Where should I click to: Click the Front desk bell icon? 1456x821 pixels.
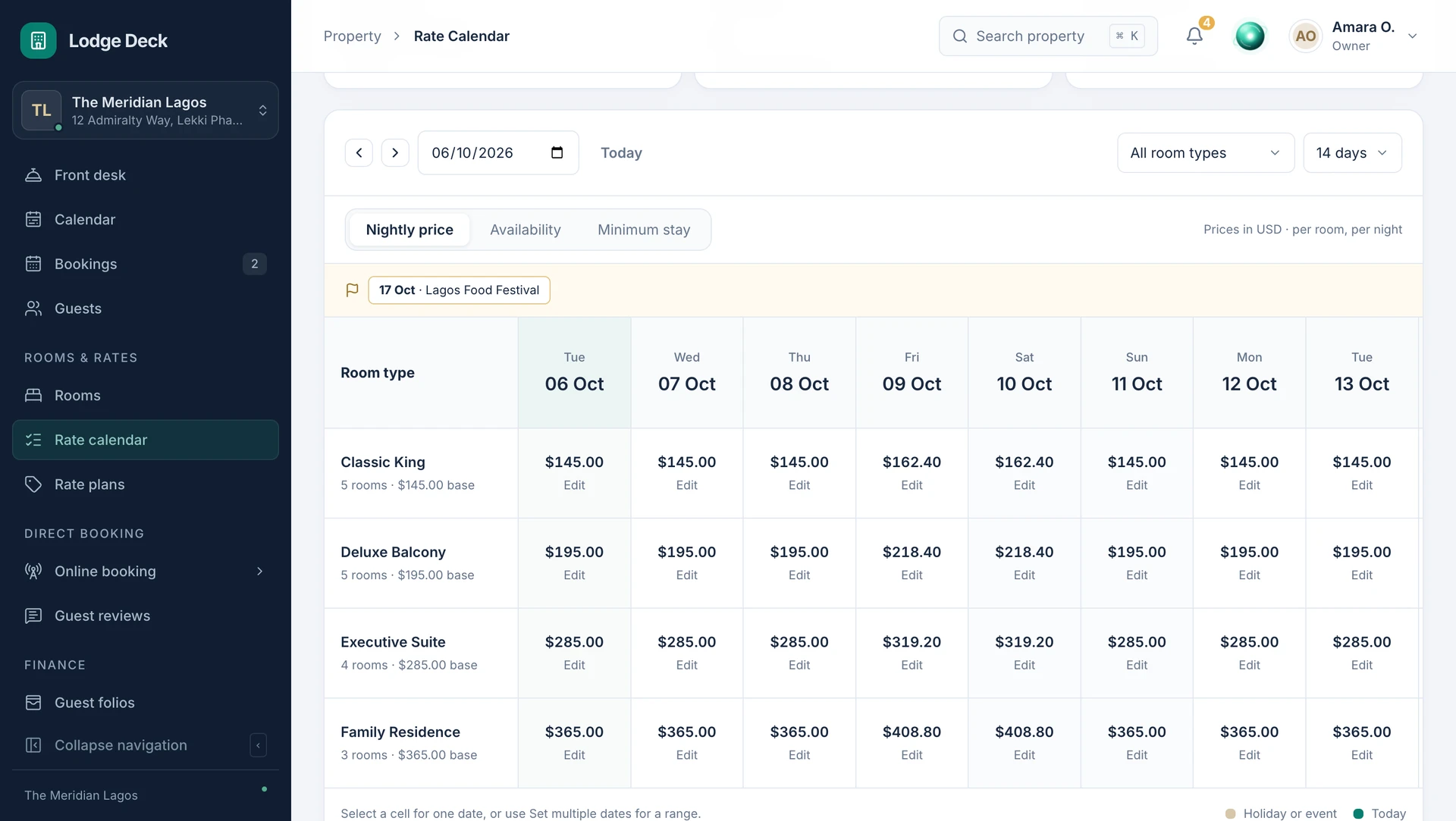pos(33,175)
